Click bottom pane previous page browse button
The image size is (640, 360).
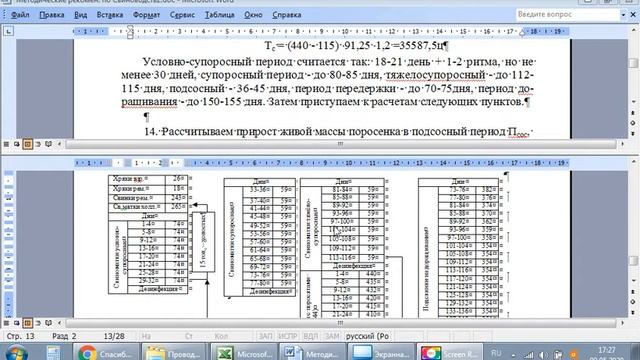click(633, 292)
